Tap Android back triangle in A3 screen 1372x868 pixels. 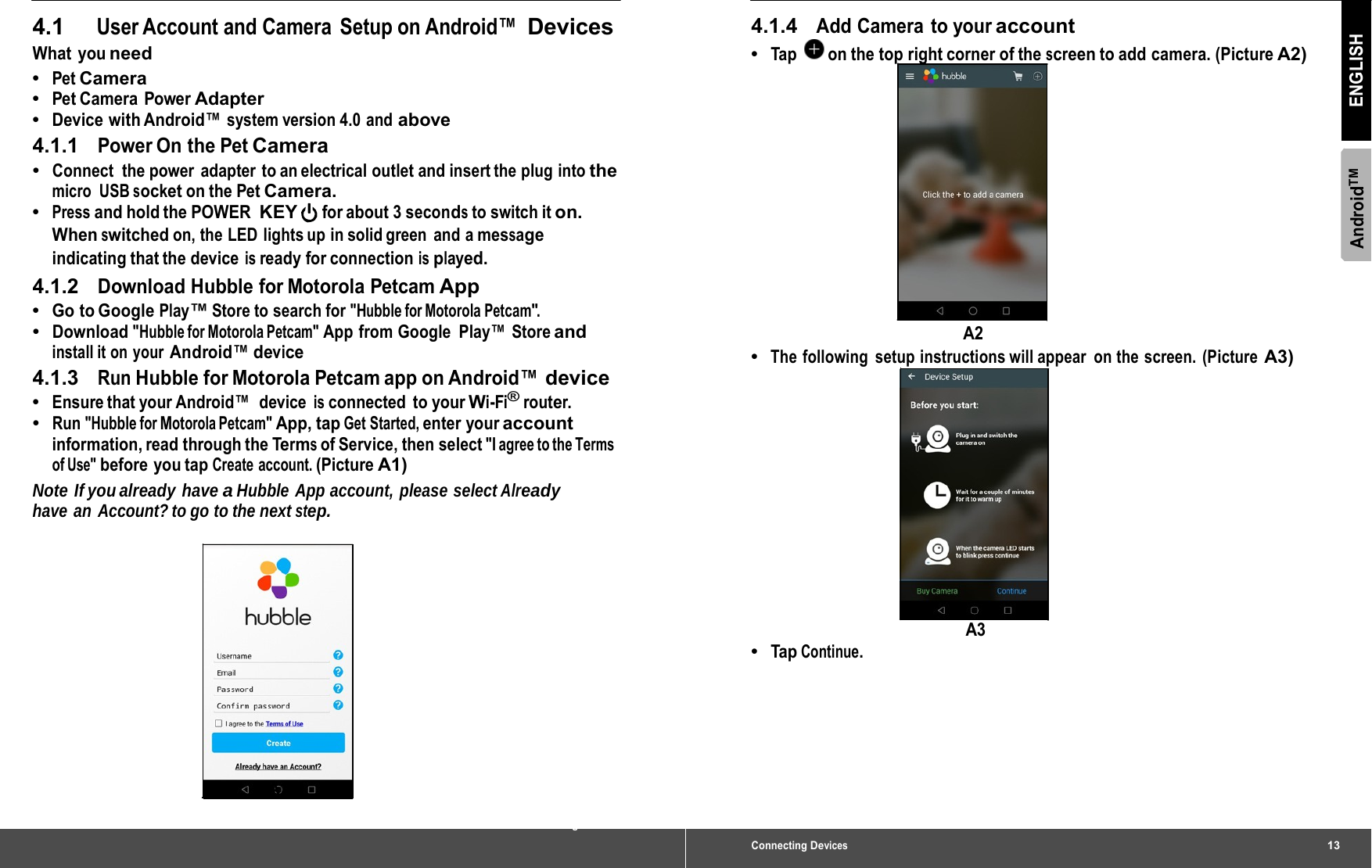pos(941,610)
